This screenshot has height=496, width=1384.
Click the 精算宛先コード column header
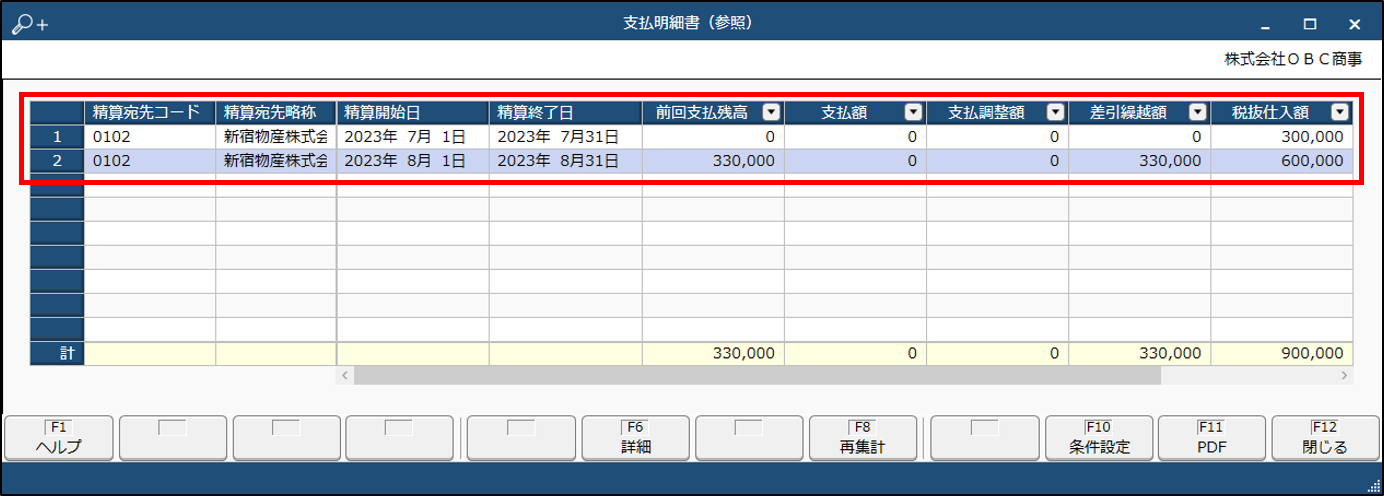150,112
